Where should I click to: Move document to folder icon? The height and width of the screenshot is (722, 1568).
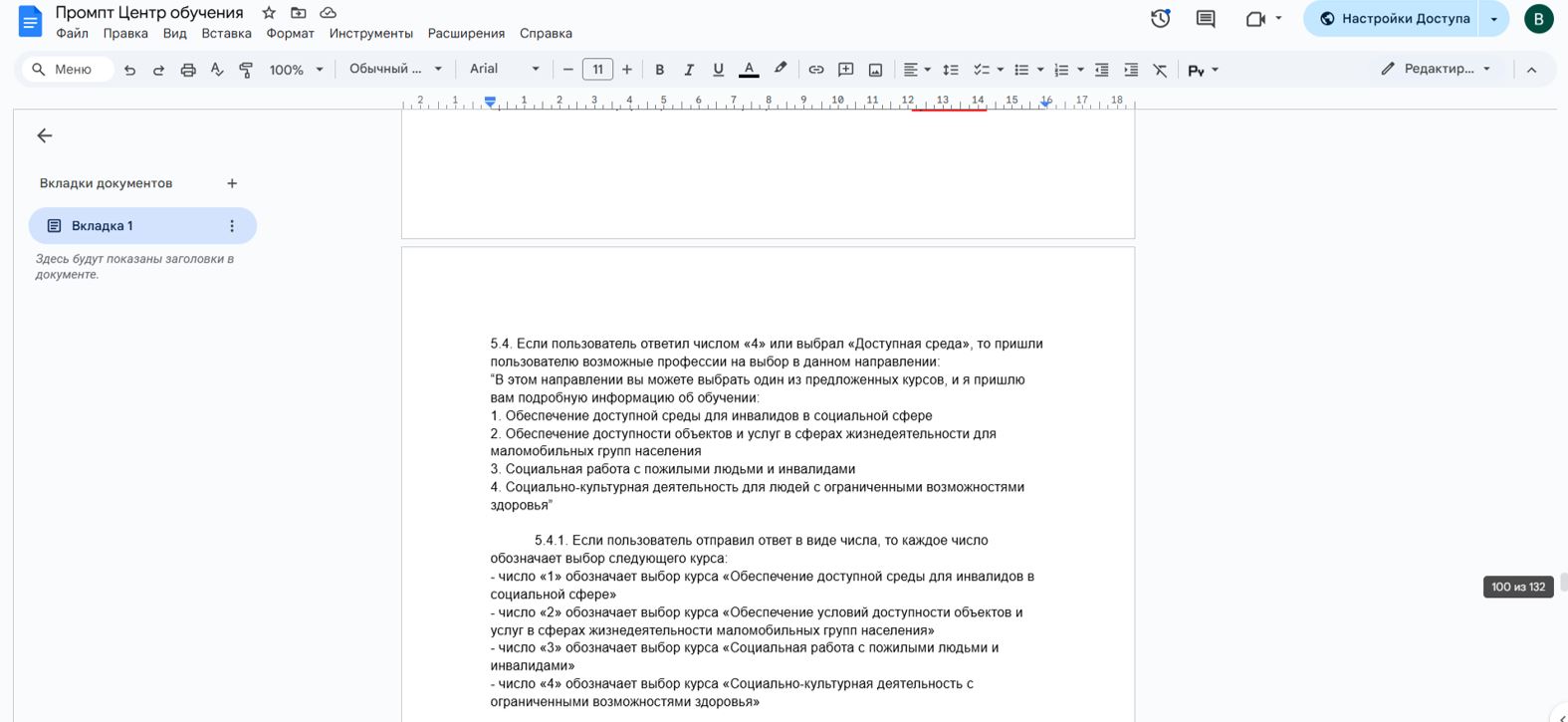(x=298, y=13)
